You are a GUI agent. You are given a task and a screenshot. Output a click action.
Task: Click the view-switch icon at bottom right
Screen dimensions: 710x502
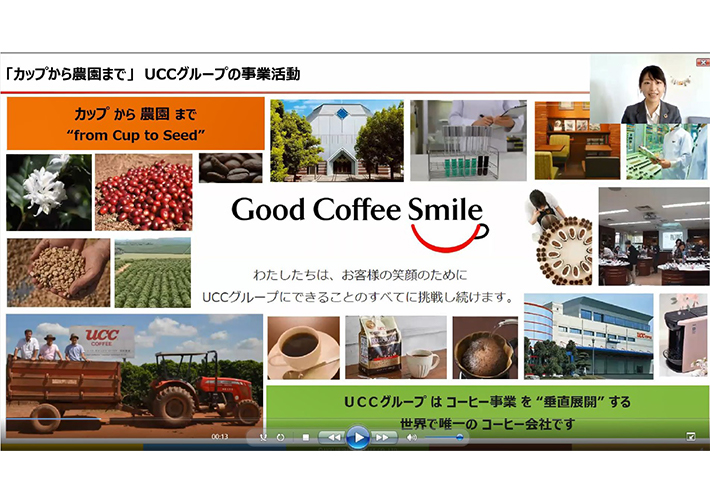pyautogui.click(x=691, y=436)
